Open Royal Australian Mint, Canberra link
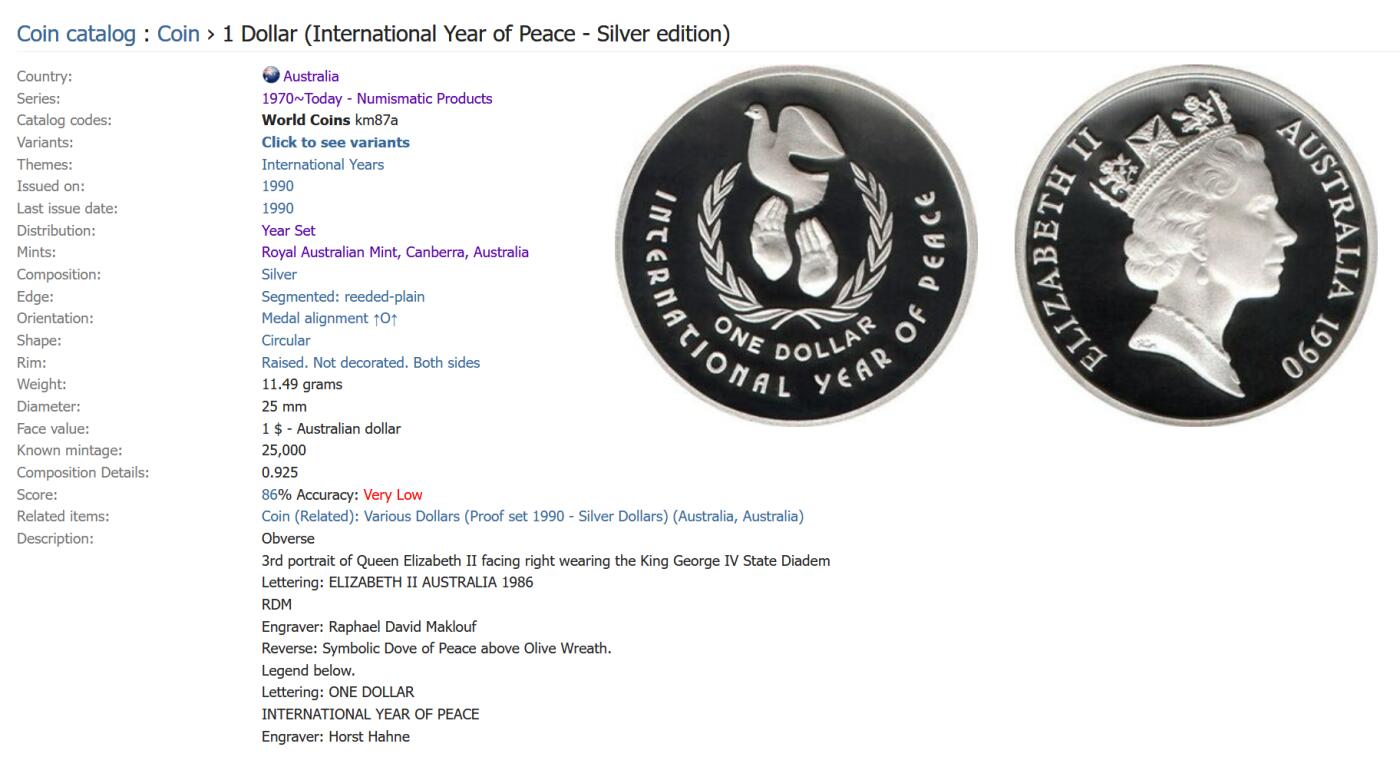The width and height of the screenshot is (1400, 757). [x=395, y=252]
